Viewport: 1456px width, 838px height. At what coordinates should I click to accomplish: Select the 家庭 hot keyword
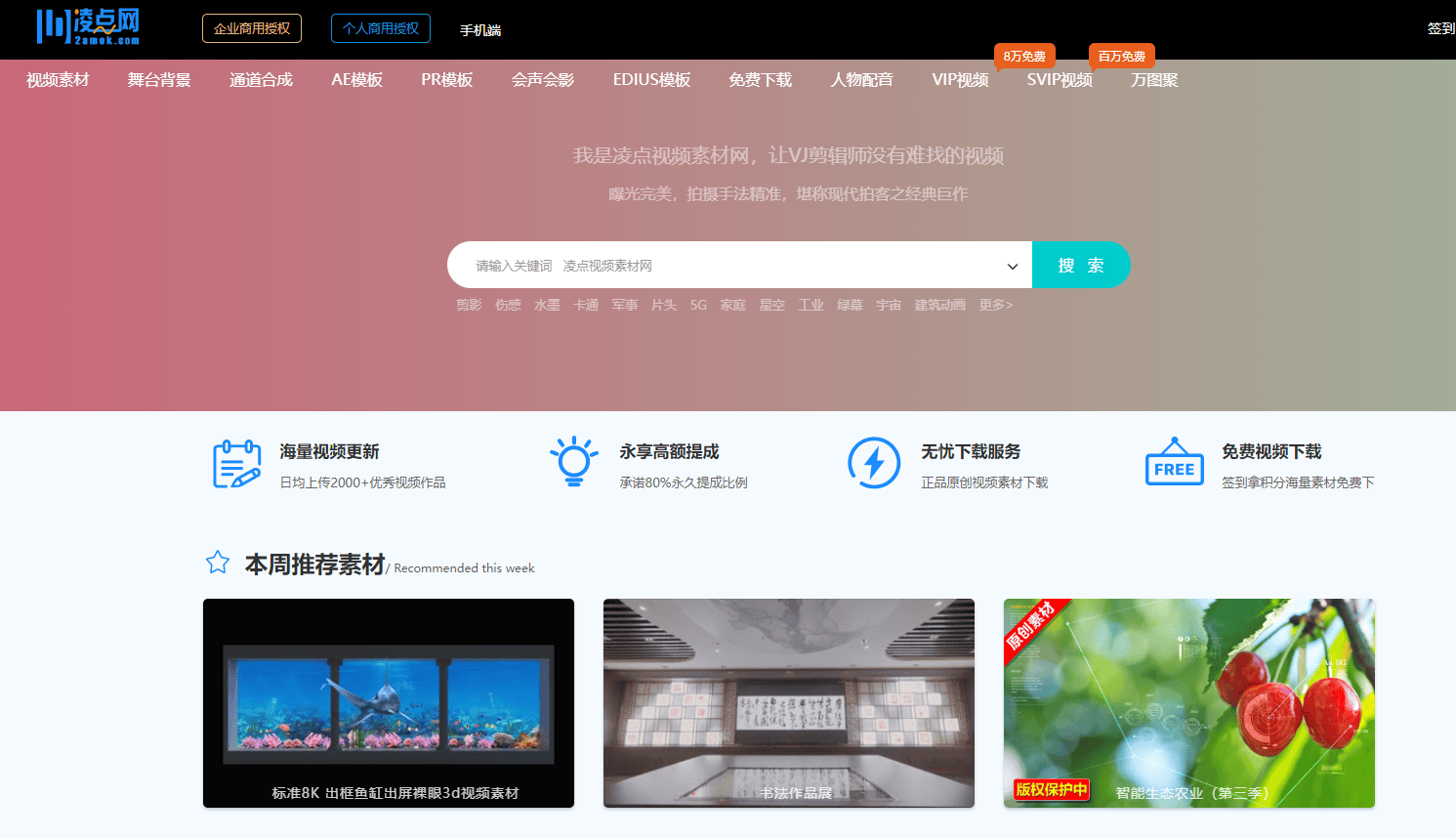(x=733, y=305)
